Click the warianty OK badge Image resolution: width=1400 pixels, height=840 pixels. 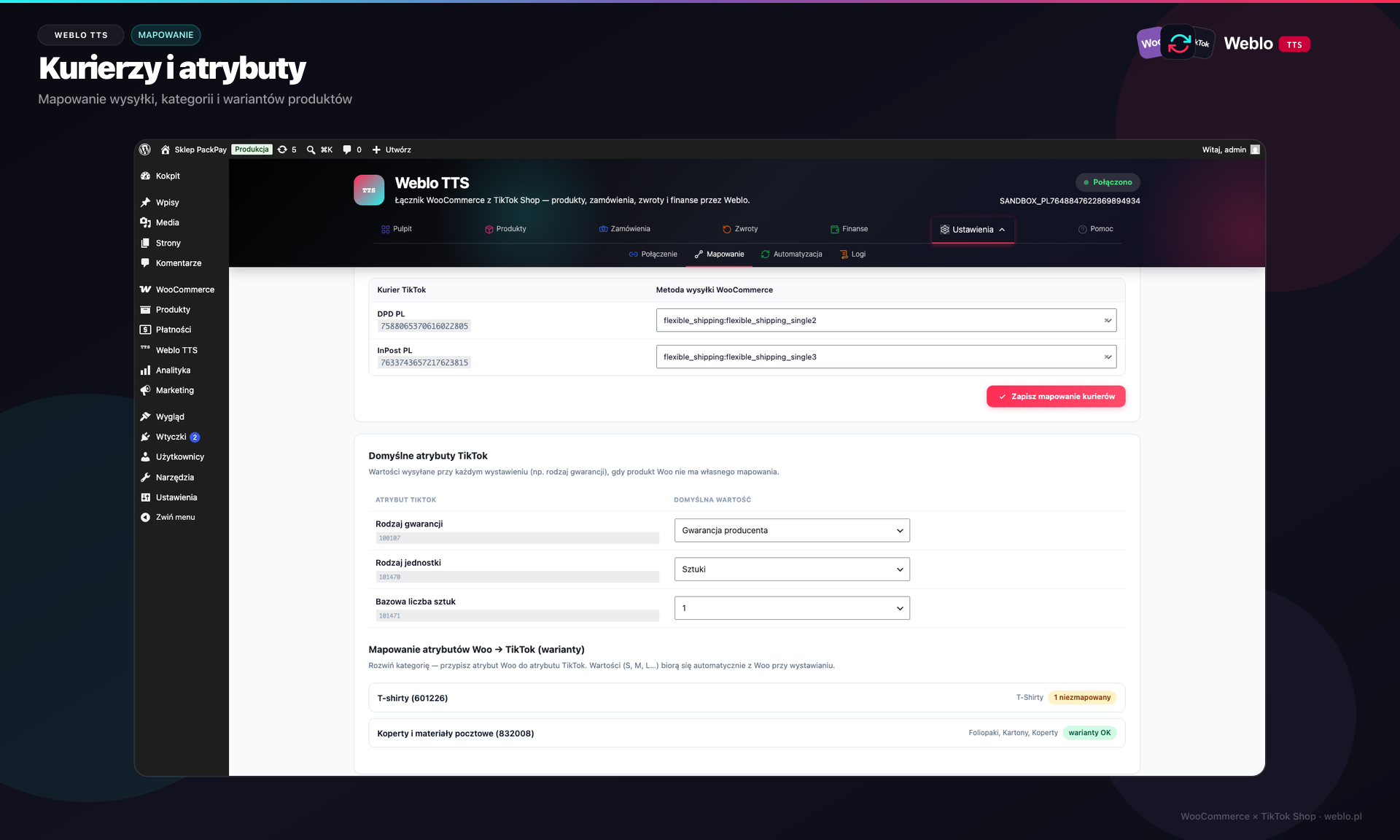[1089, 733]
